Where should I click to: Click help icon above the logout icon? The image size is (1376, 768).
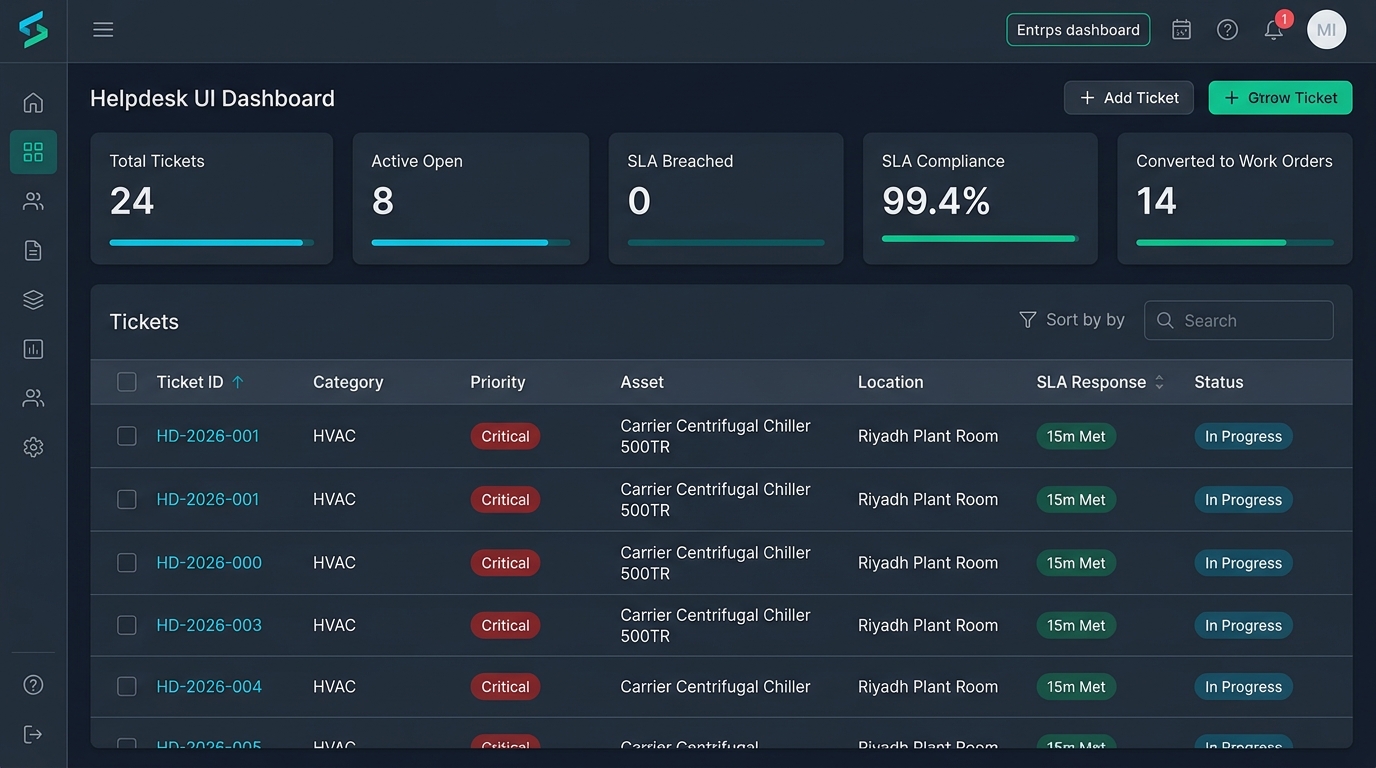[x=33, y=685]
